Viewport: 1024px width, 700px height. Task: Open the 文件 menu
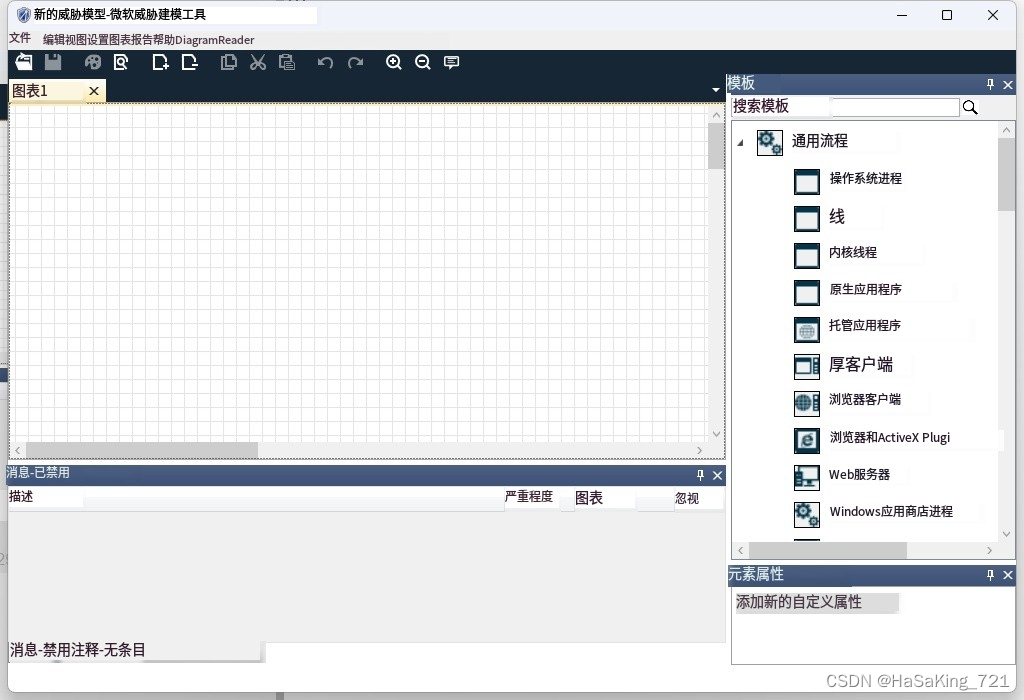point(20,38)
